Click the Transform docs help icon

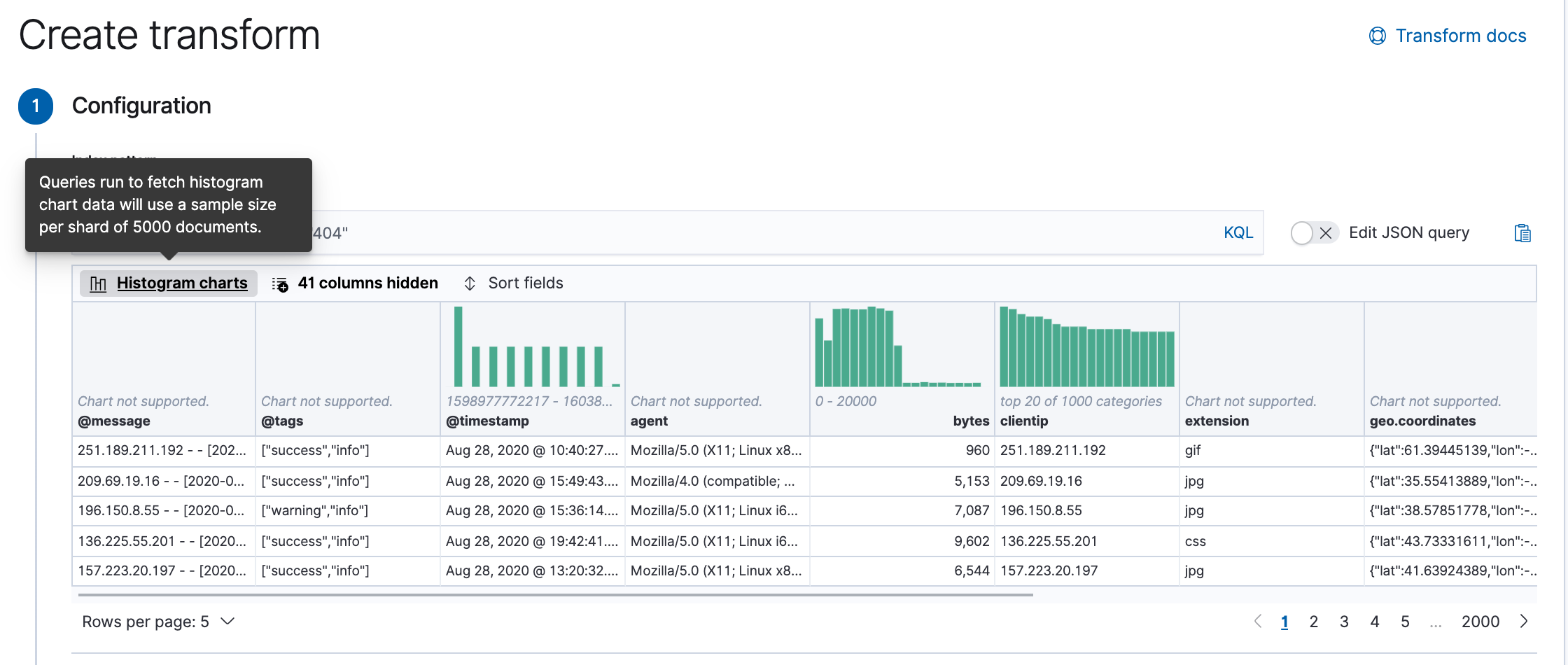1377,36
